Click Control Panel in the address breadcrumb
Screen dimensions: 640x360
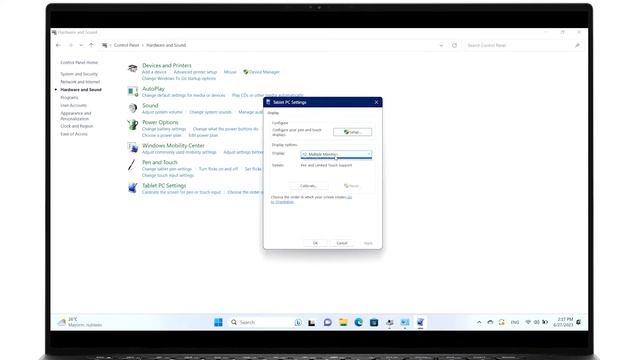click(126, 45)
